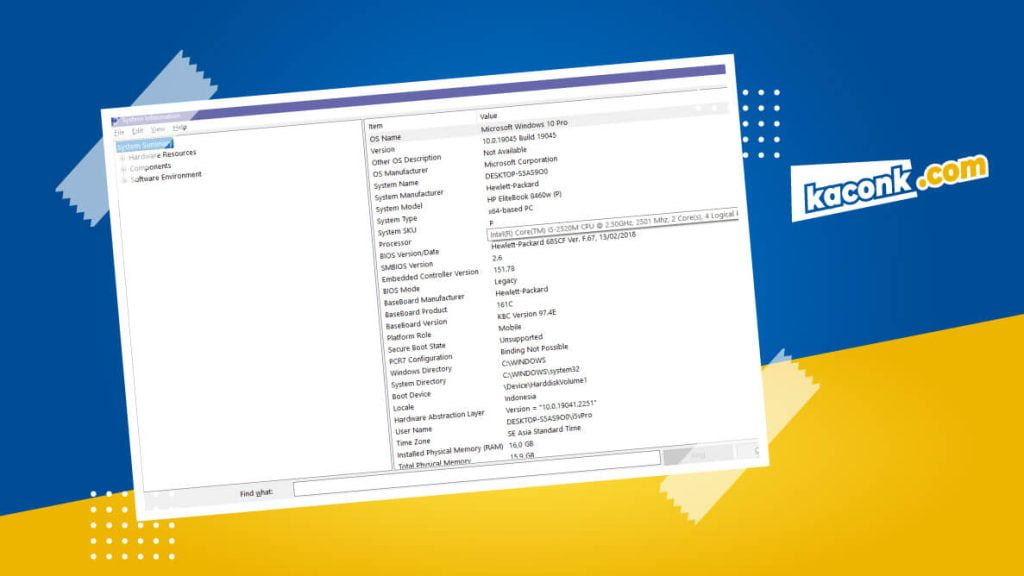This screenshot has width=1024, height=576.
Task: Select the System Directory item
Action: coord(419,383)
